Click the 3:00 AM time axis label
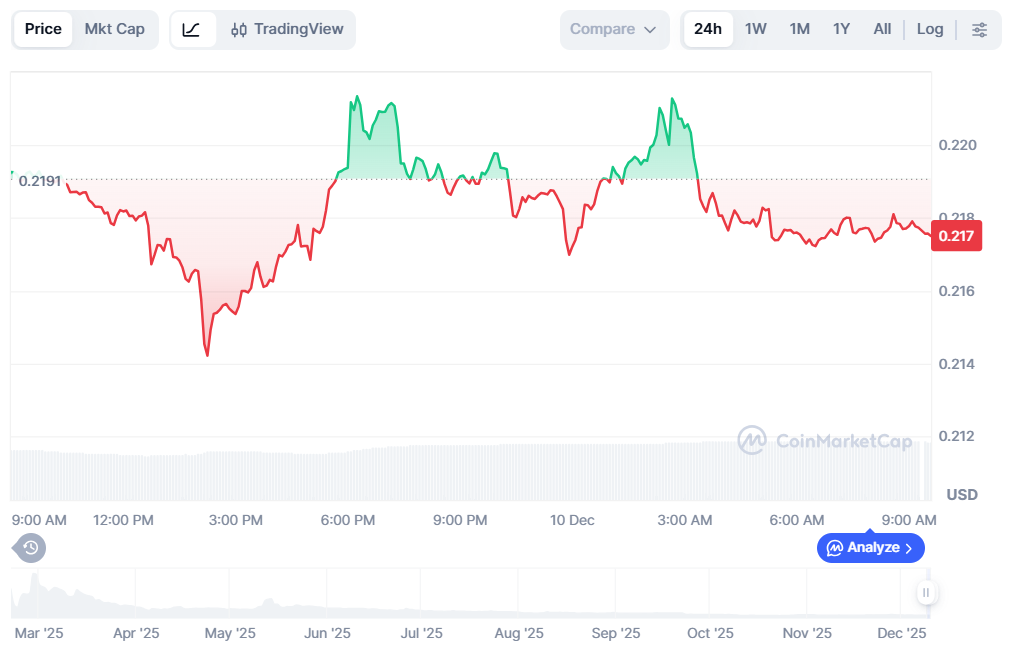The width and height of the screenshot is (1009, 646). (685, 520)
